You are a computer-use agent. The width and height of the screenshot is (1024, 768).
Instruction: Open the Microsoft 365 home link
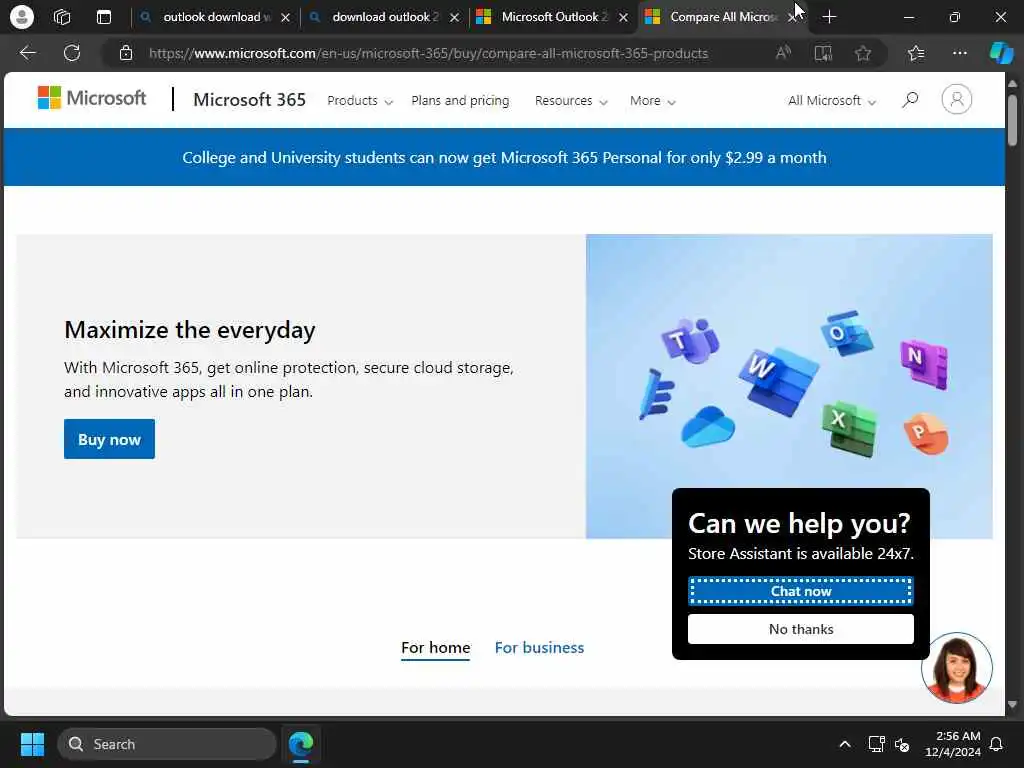249,99
